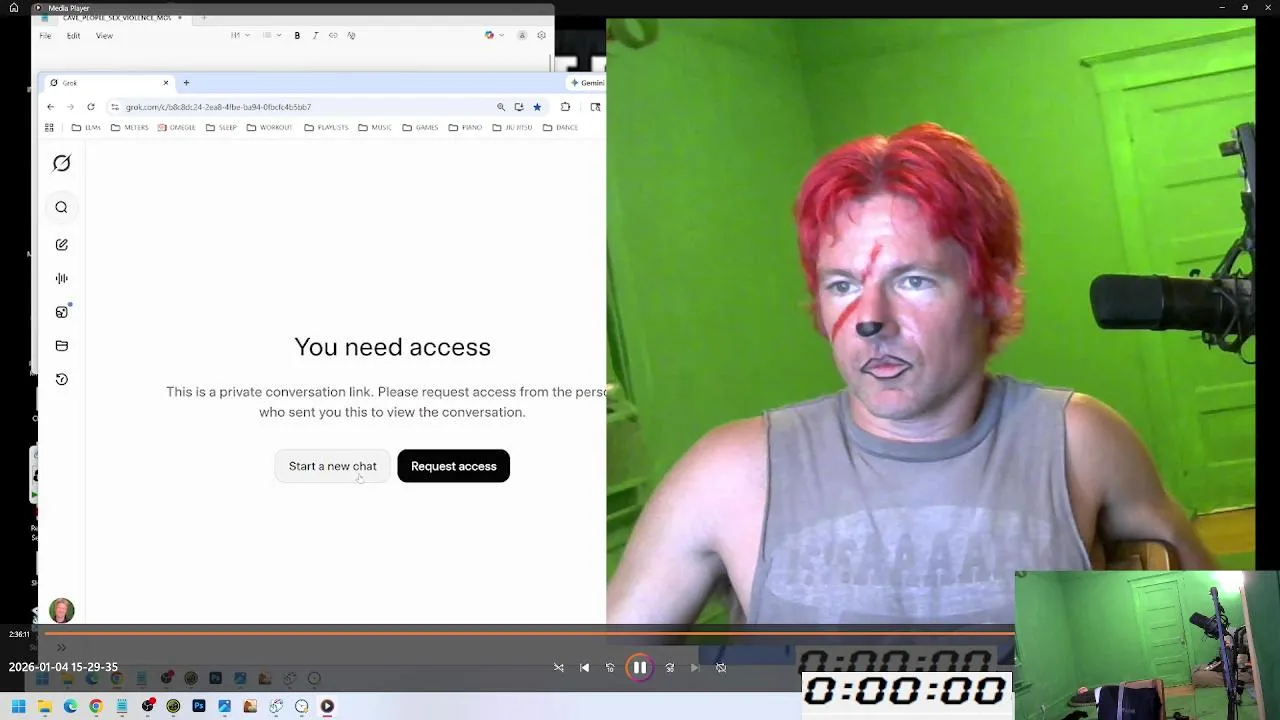
Task: Click the Gemini button in the browser
Action: 586,83
